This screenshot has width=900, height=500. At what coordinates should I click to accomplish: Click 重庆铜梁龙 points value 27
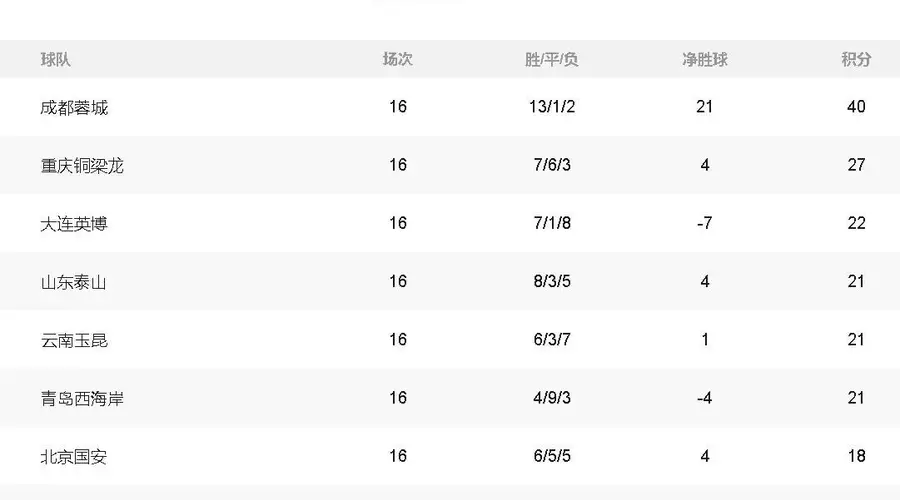(856, 165)
